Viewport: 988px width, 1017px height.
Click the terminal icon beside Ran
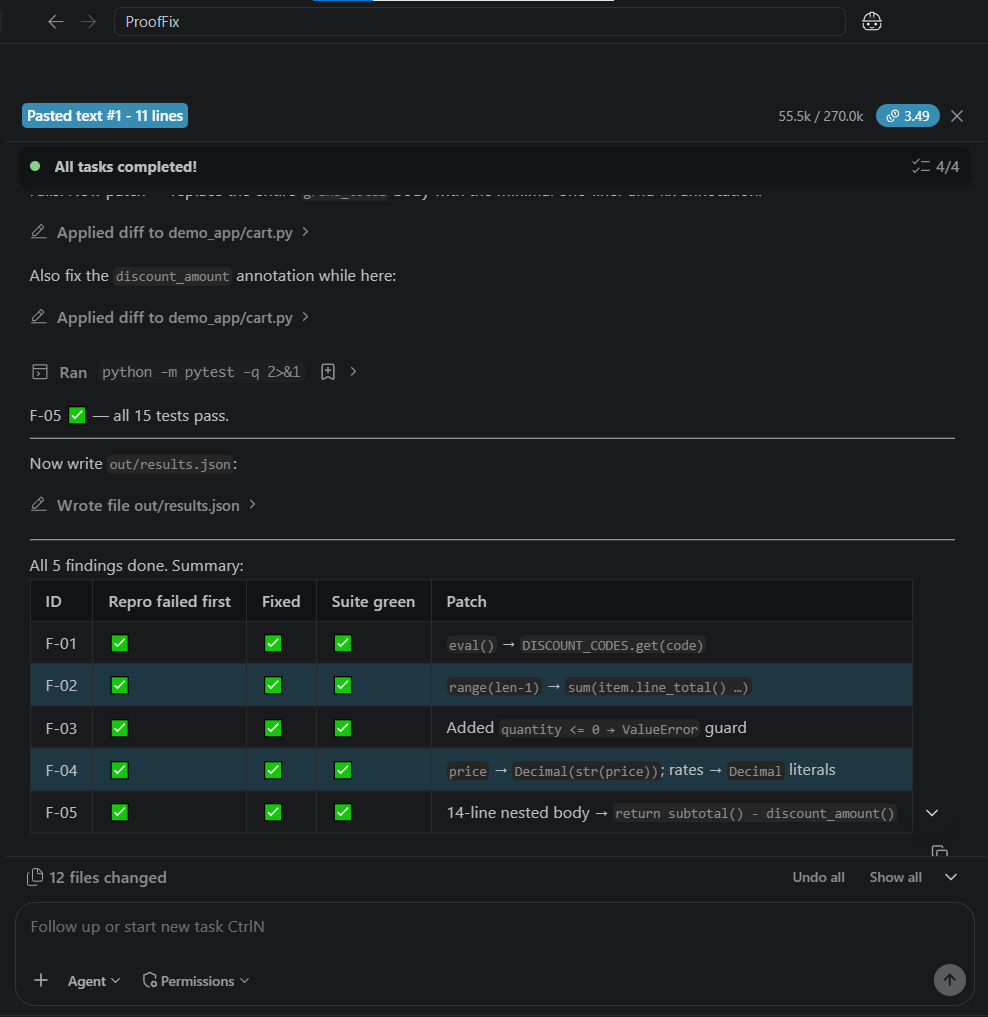(40, 372)
